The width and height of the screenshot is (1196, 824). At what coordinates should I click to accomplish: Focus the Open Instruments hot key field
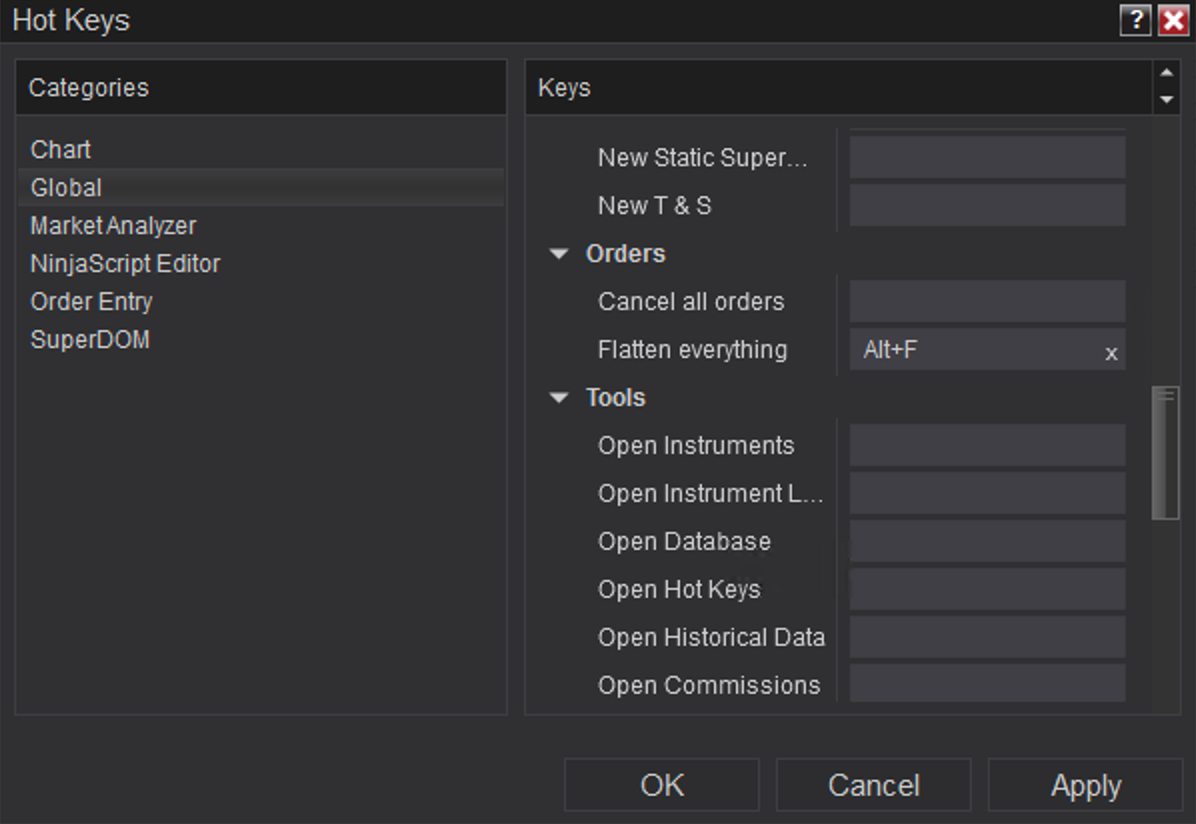click(x=987, y=446)
